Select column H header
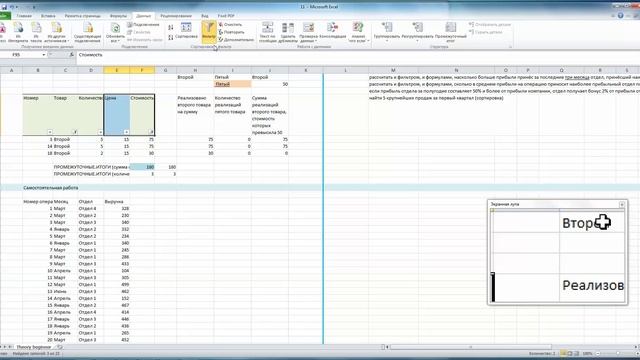 click(x=195, y=70)
